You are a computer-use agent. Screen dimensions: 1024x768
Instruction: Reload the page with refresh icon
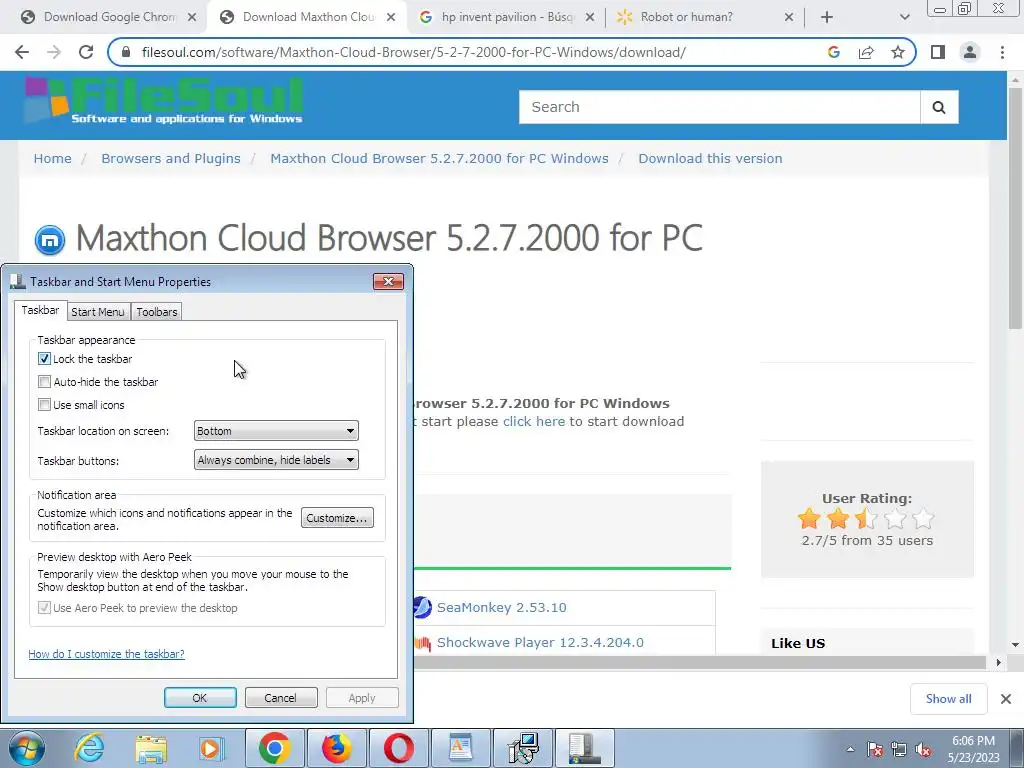86,52
